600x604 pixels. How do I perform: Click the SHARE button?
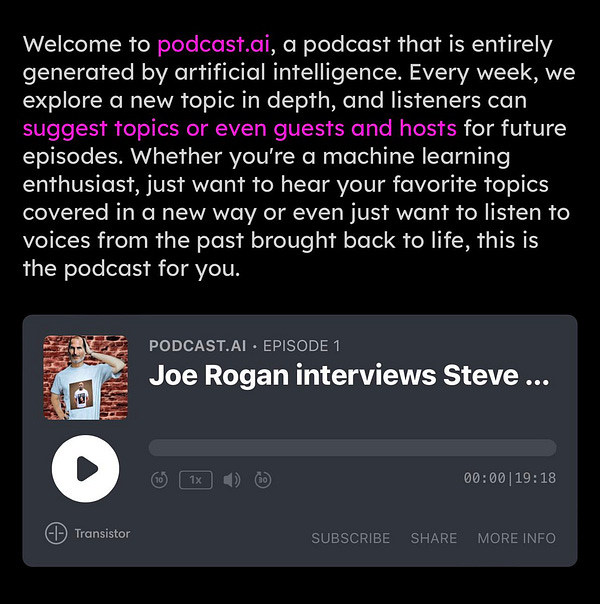(x=434, y=538)
